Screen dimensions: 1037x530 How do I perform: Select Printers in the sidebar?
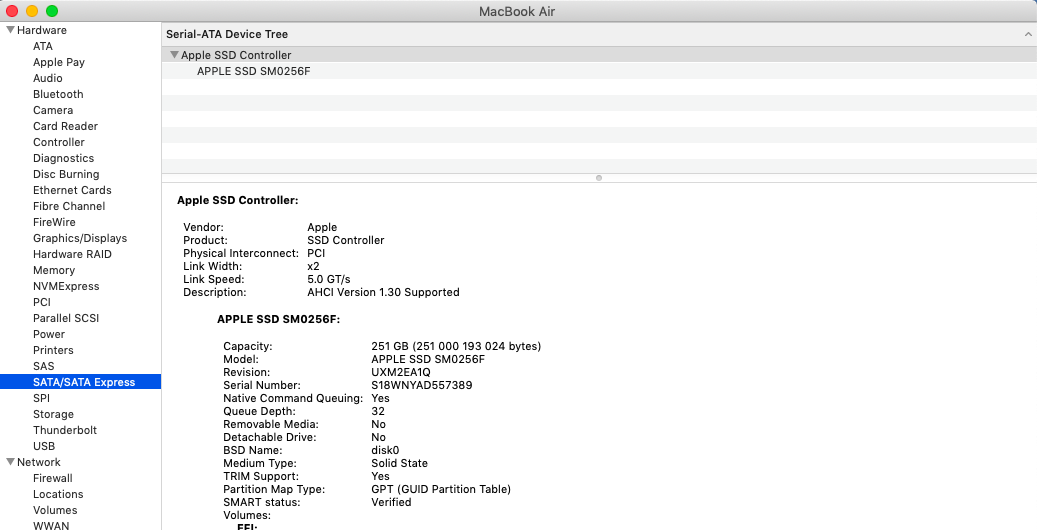click(x=53, y=350)
